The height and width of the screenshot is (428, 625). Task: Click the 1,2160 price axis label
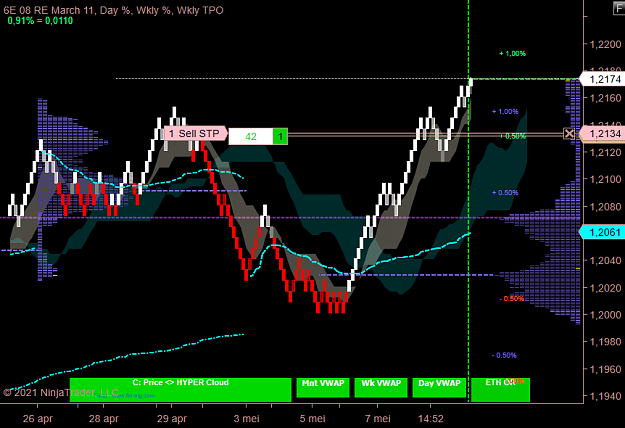tap(605, 98)
